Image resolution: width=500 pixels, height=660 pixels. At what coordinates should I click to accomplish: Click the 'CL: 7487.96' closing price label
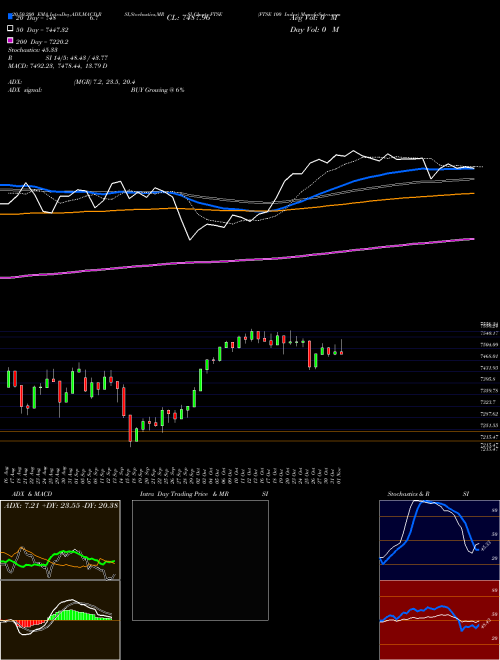188,18
